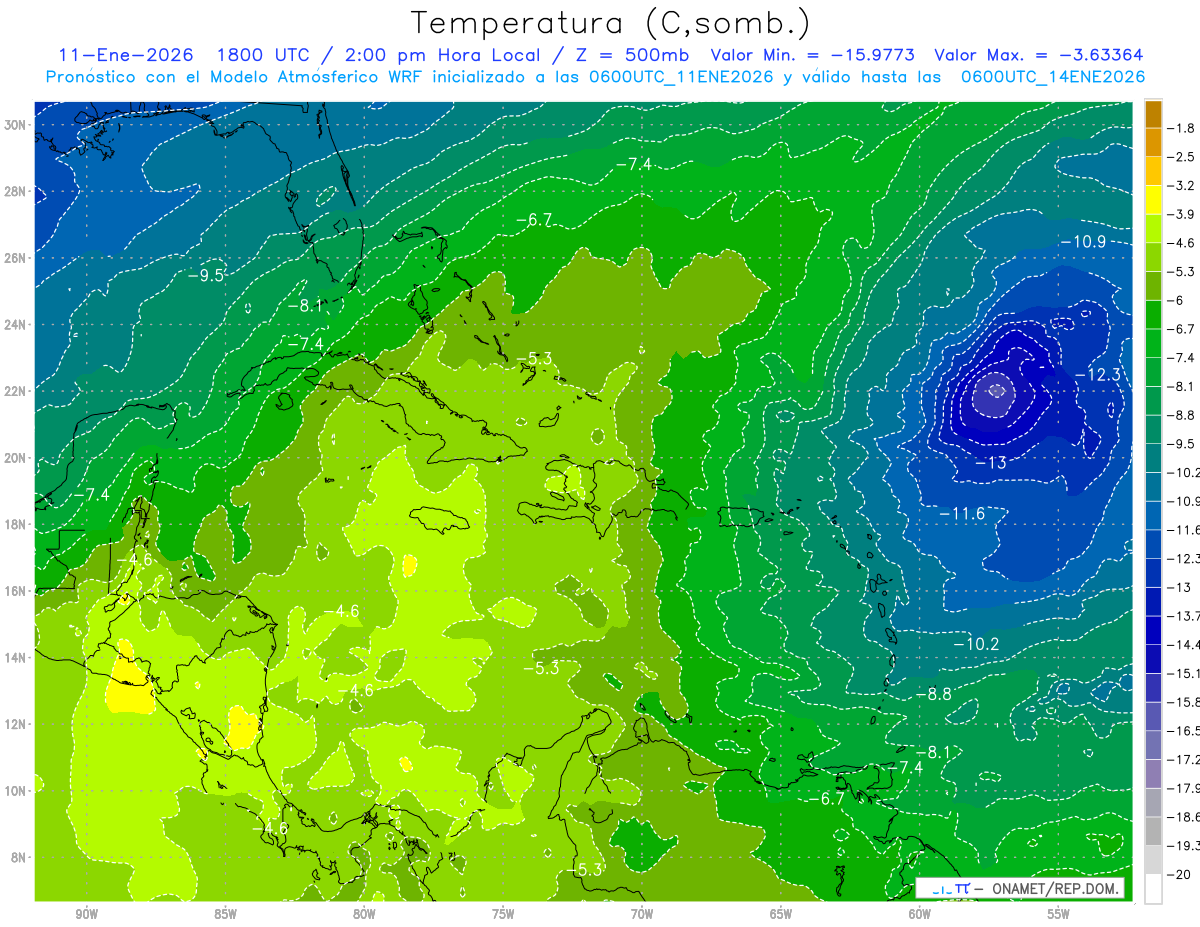The width and height of the screenshot is (1200, 927).
Task: Click the '85W' longitude axis label
Action: coord(225,914)
